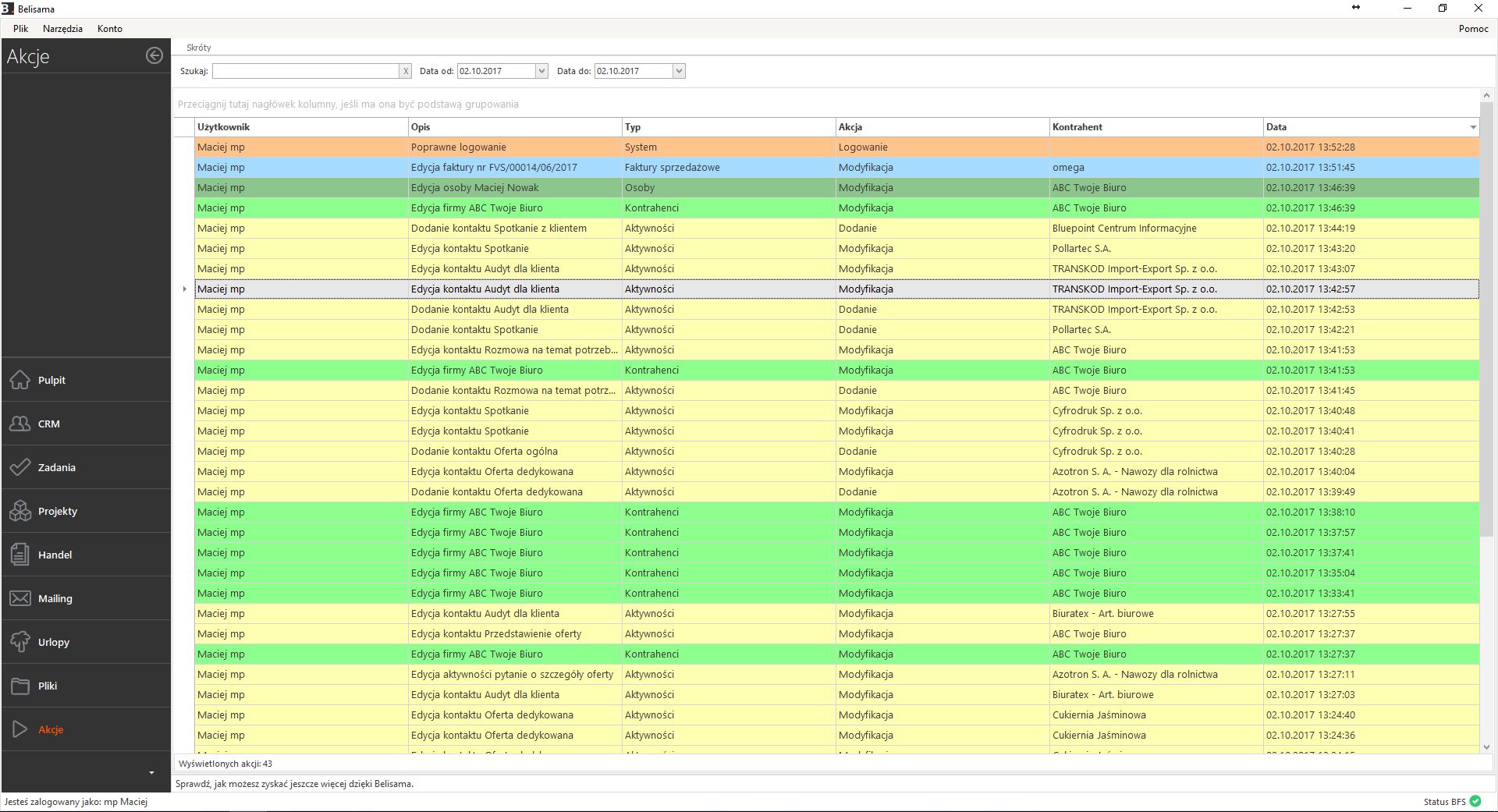Screen dimensions: 1498x812
Task: Open Mailing via the envelope icon
Action: [20, 598]
